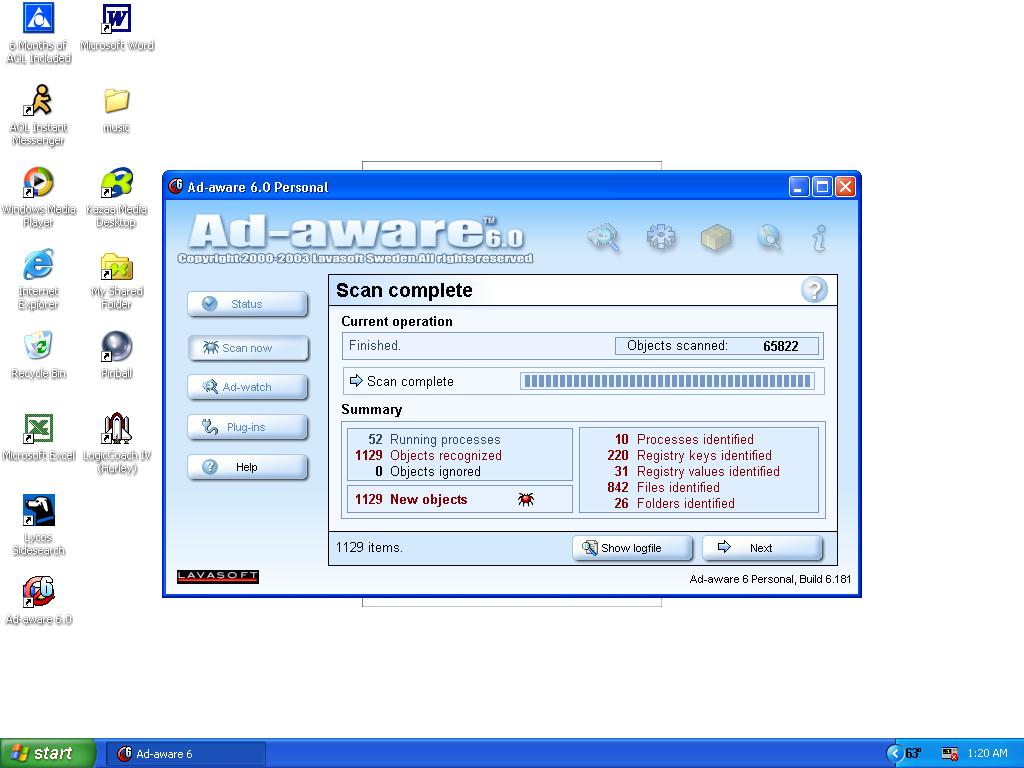Click '220 Registry keys identified' line
Image resolution: width=1024 pixels, height=768 pixels.
click(x=689, y=456)
